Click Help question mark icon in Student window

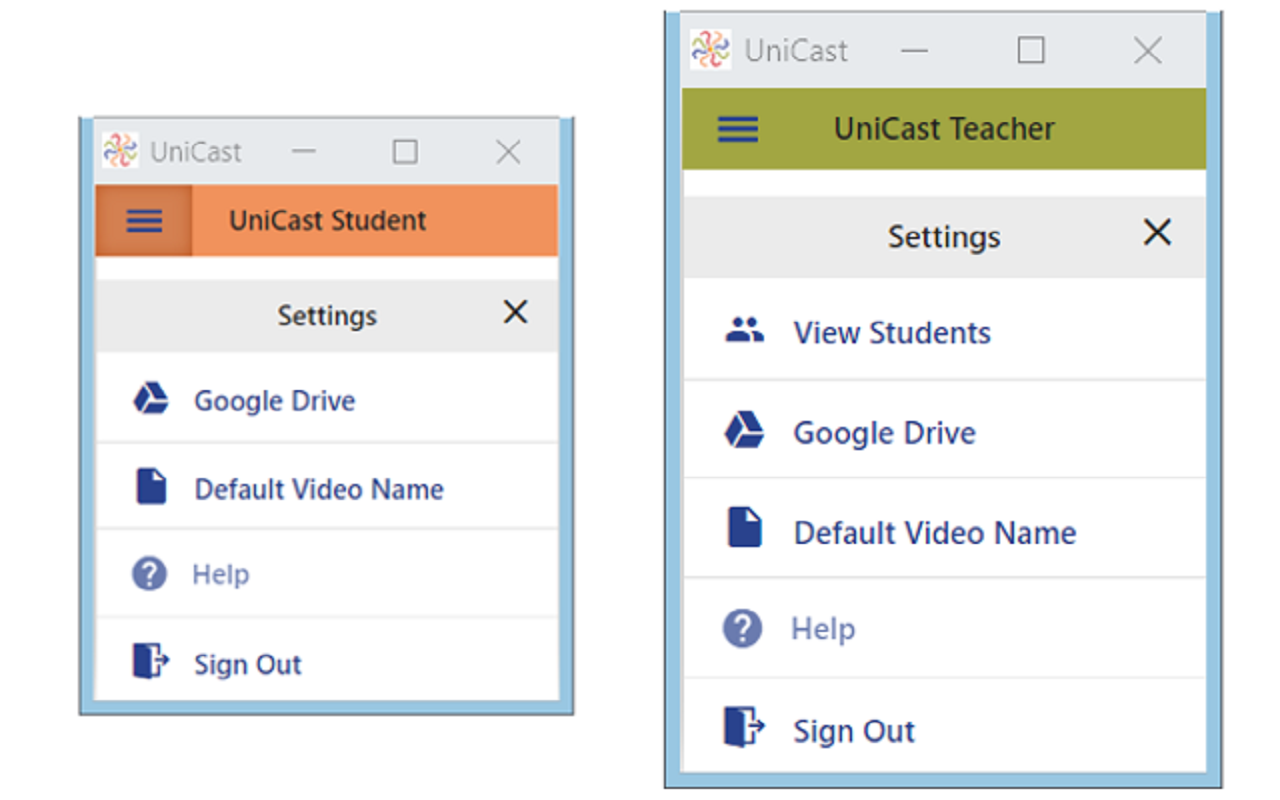(x=149, y=574)
